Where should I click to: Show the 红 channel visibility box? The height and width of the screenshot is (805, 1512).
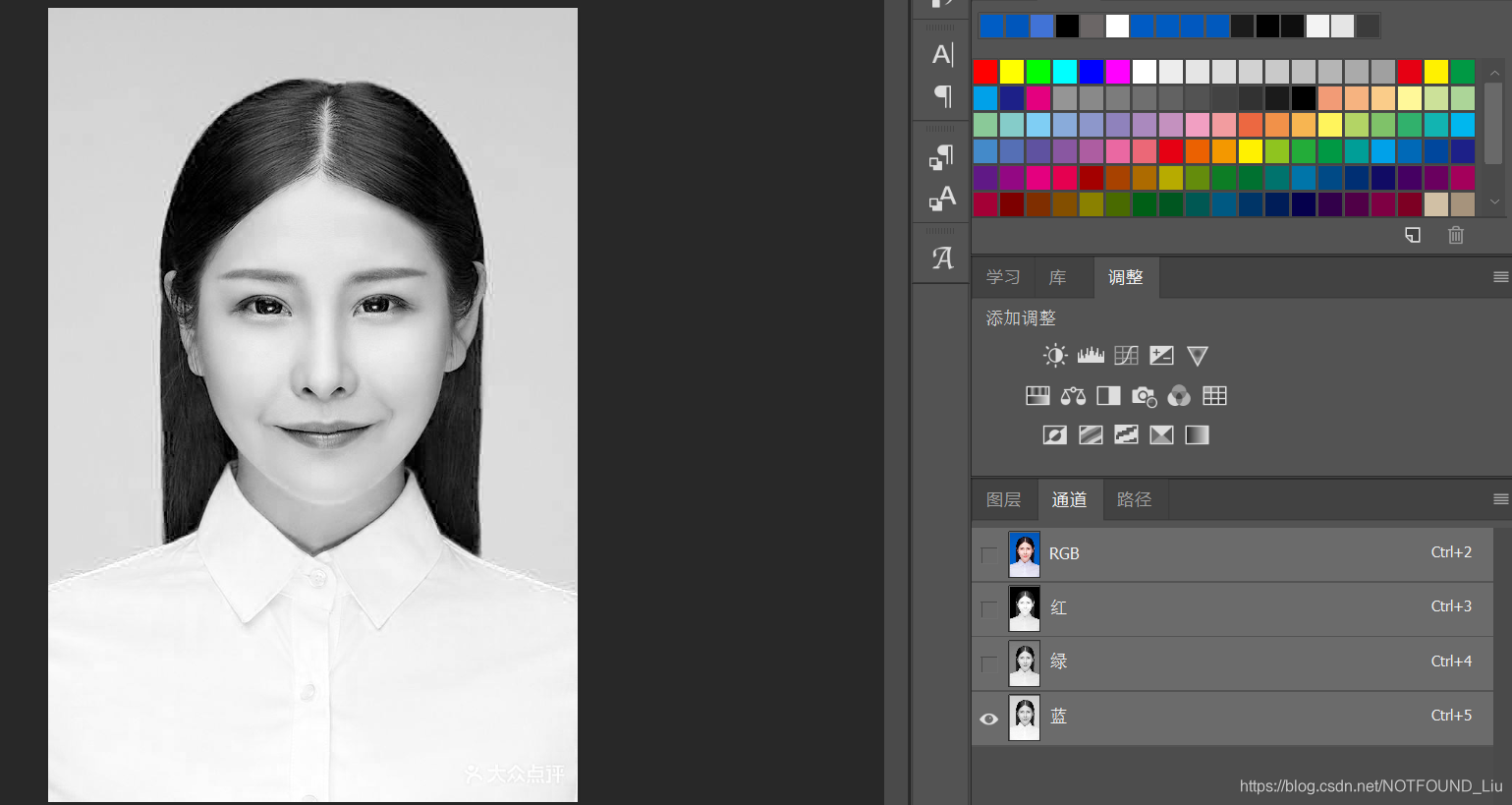coord(989,608)
